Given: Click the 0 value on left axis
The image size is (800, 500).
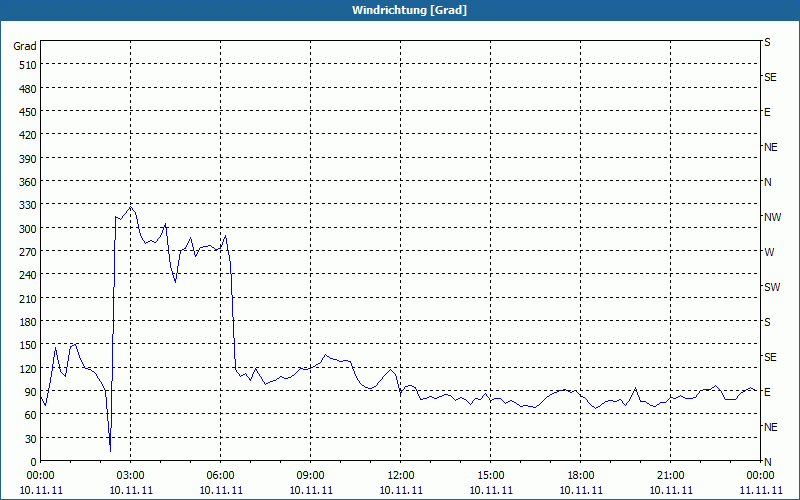Looking at the screenshot, I should click(x=32, y=461).
